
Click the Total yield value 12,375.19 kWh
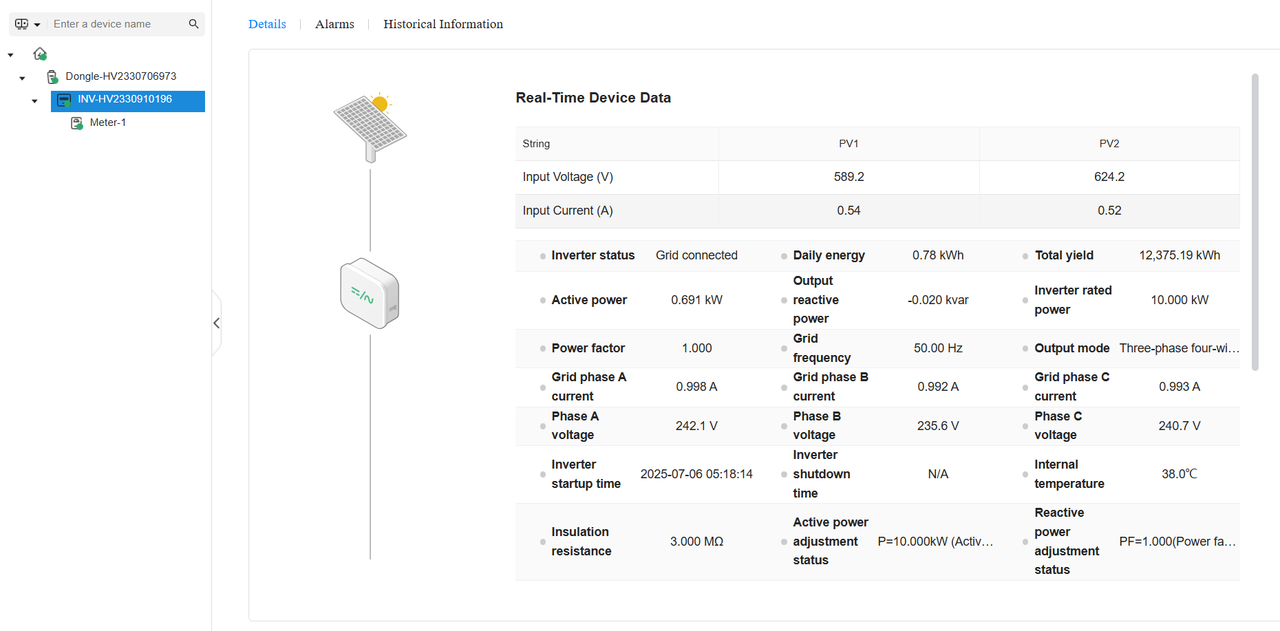1180,255
